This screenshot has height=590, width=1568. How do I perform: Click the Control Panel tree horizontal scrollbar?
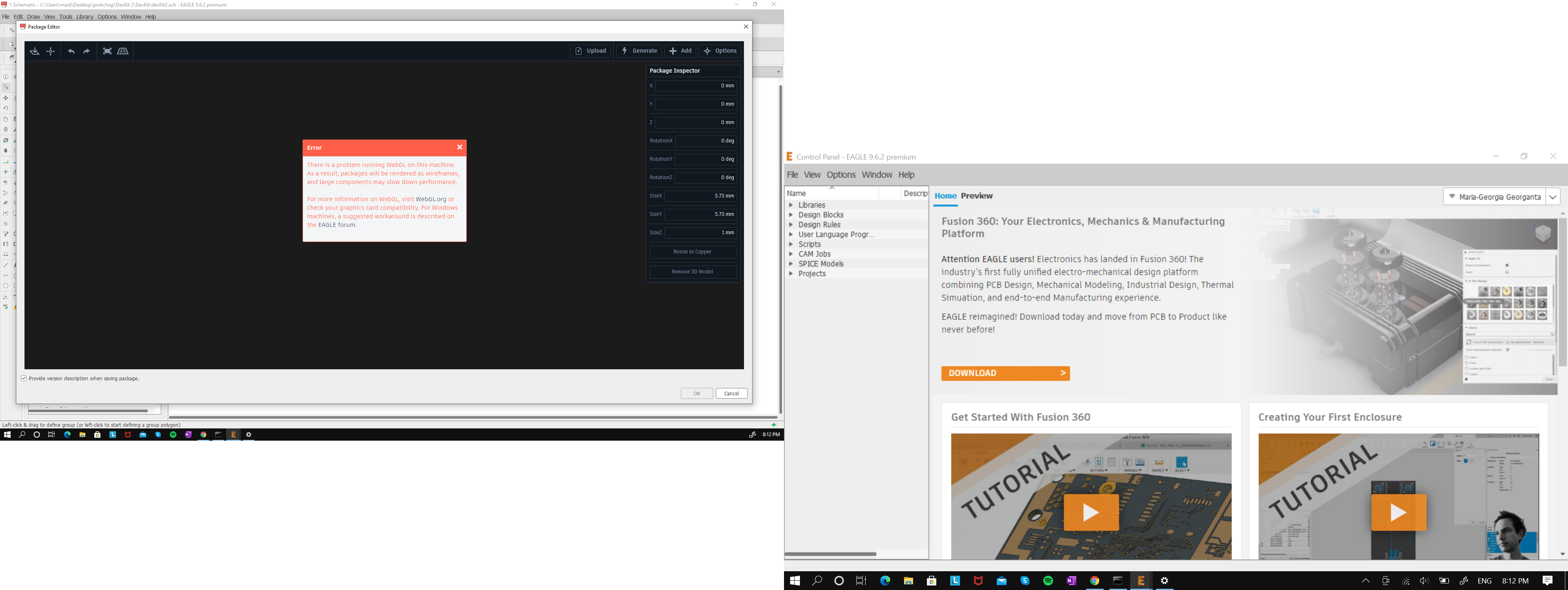(830, 554)
